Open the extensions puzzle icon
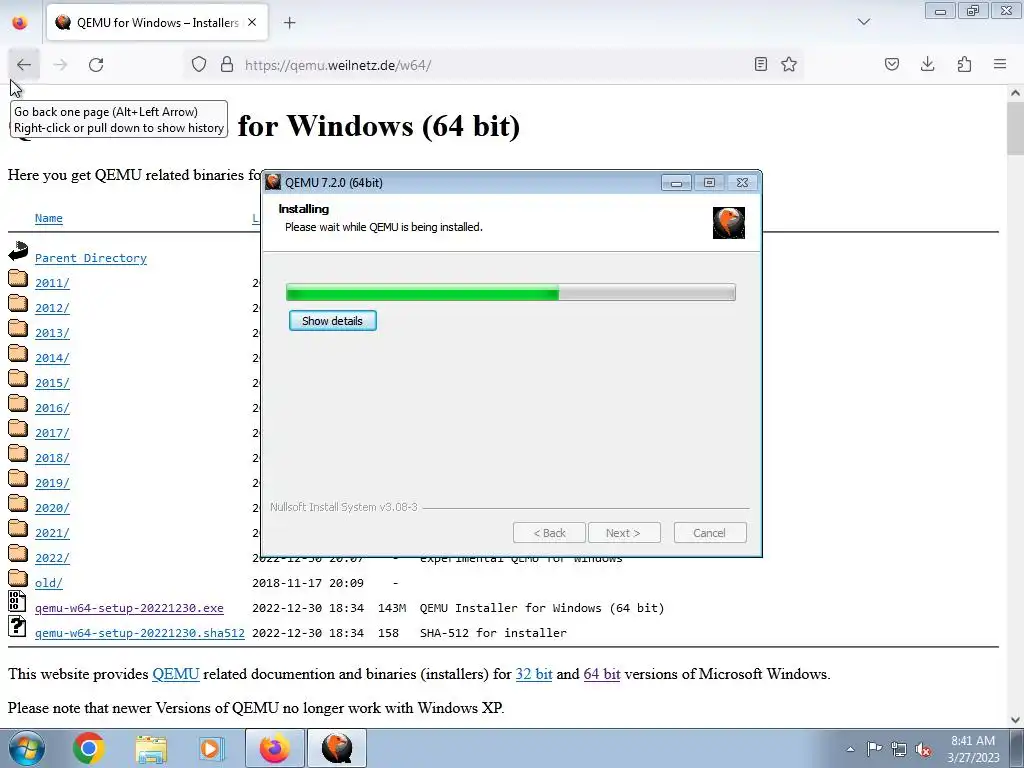The height and width of the screenshot is (768, 1024). click(964, 64)
